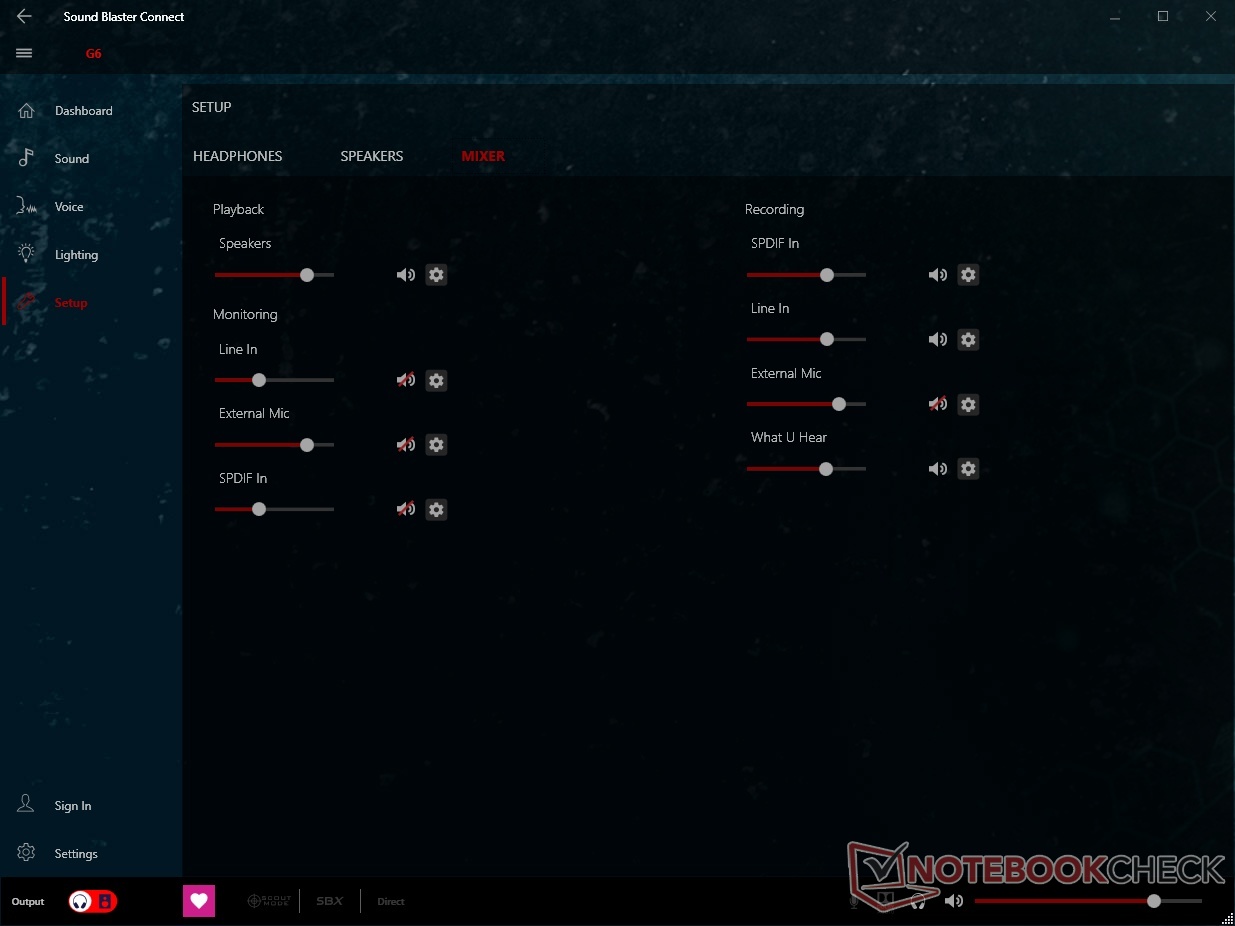Go back with the arrow icon
This screenshot has height=926, width=1235.
[24, 16]
